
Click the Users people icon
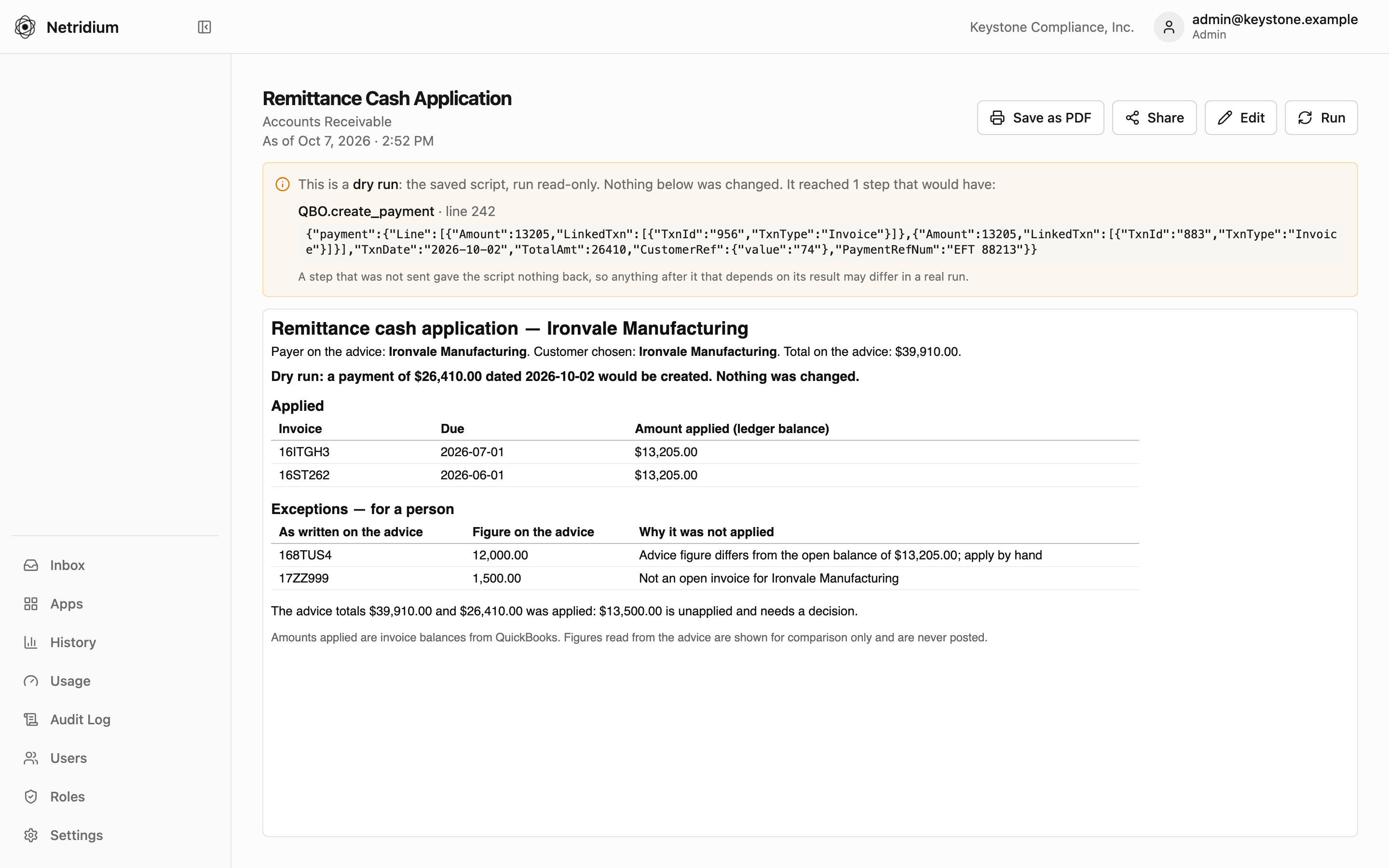31,759
